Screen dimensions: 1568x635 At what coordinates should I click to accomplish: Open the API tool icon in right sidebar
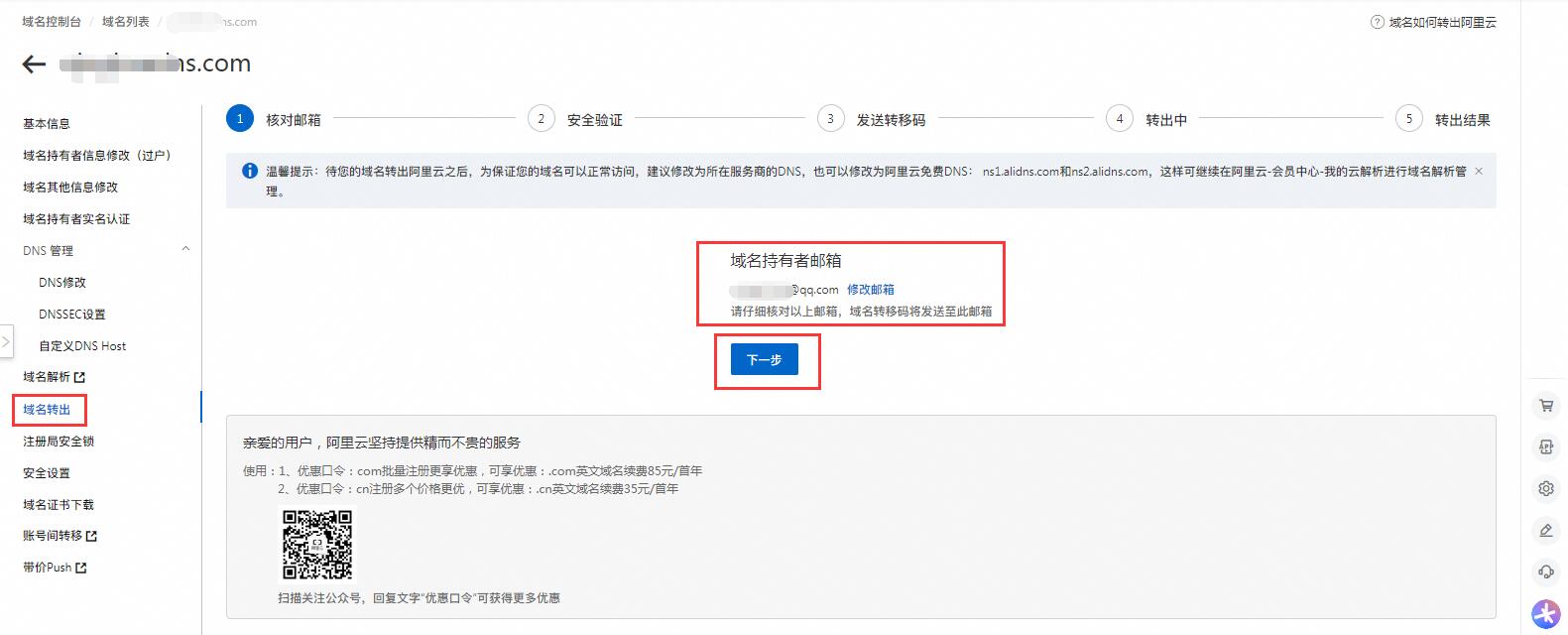pyautogui.click(x=1545, y=446)
